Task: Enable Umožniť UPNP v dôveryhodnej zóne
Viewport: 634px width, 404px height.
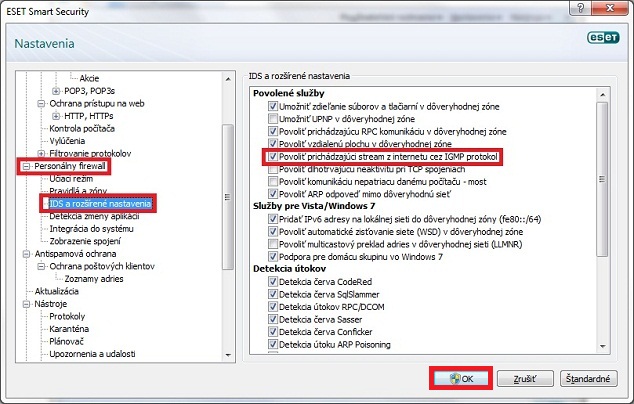Action: click(x=273, y=119)
